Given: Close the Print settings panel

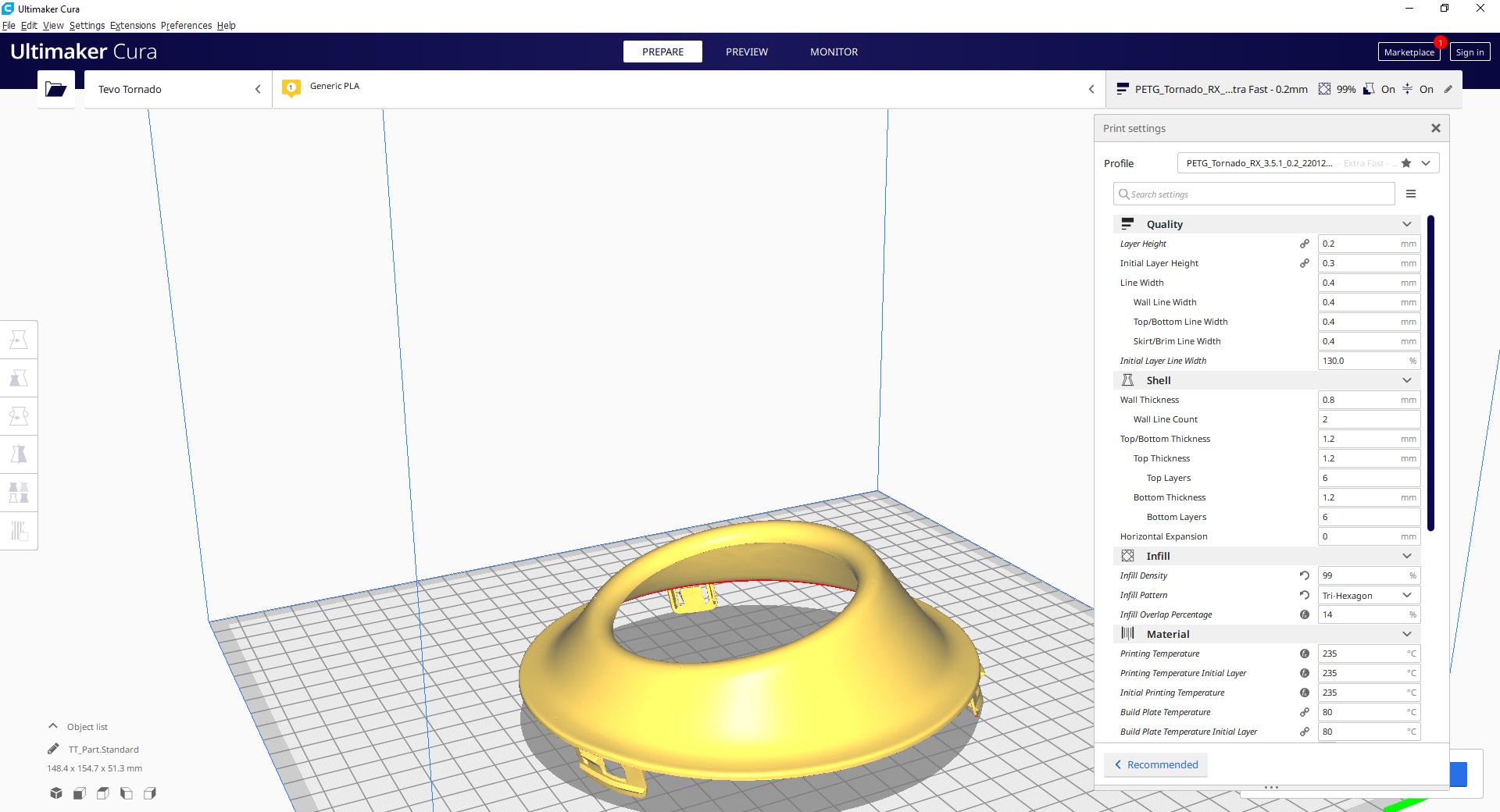Looking at the screenshot, I should tap(1435, 128).
